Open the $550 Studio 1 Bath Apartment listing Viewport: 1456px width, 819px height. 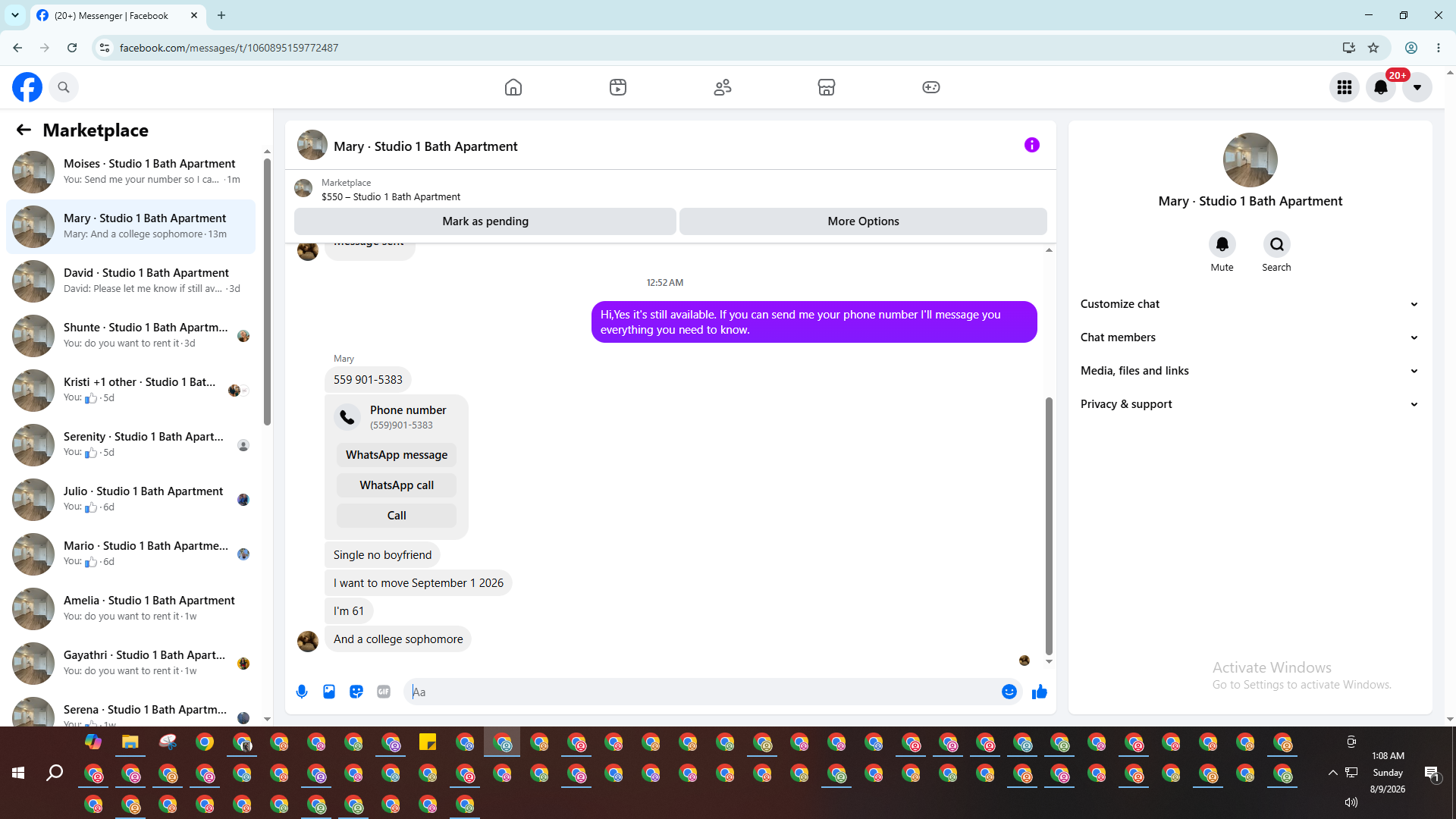click(391, 196)
